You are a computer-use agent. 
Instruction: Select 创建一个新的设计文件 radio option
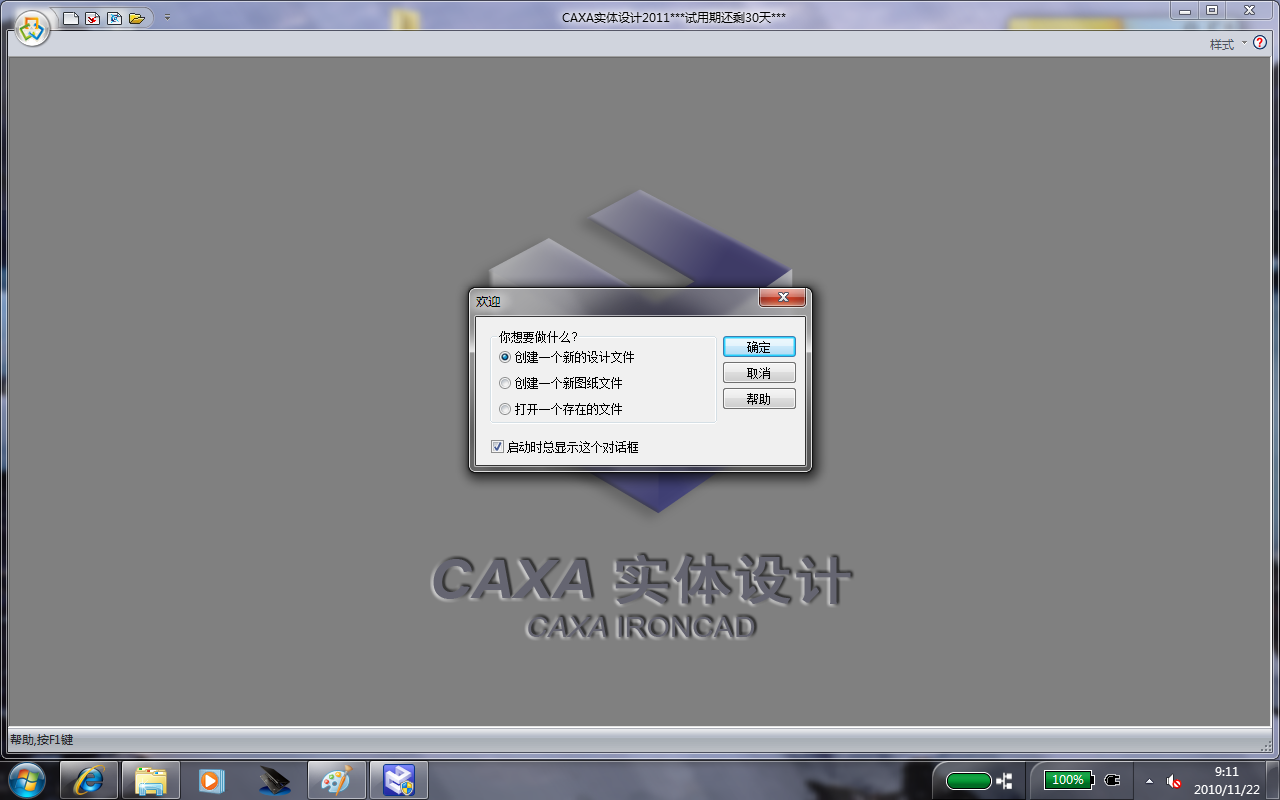tap(567, 357)
